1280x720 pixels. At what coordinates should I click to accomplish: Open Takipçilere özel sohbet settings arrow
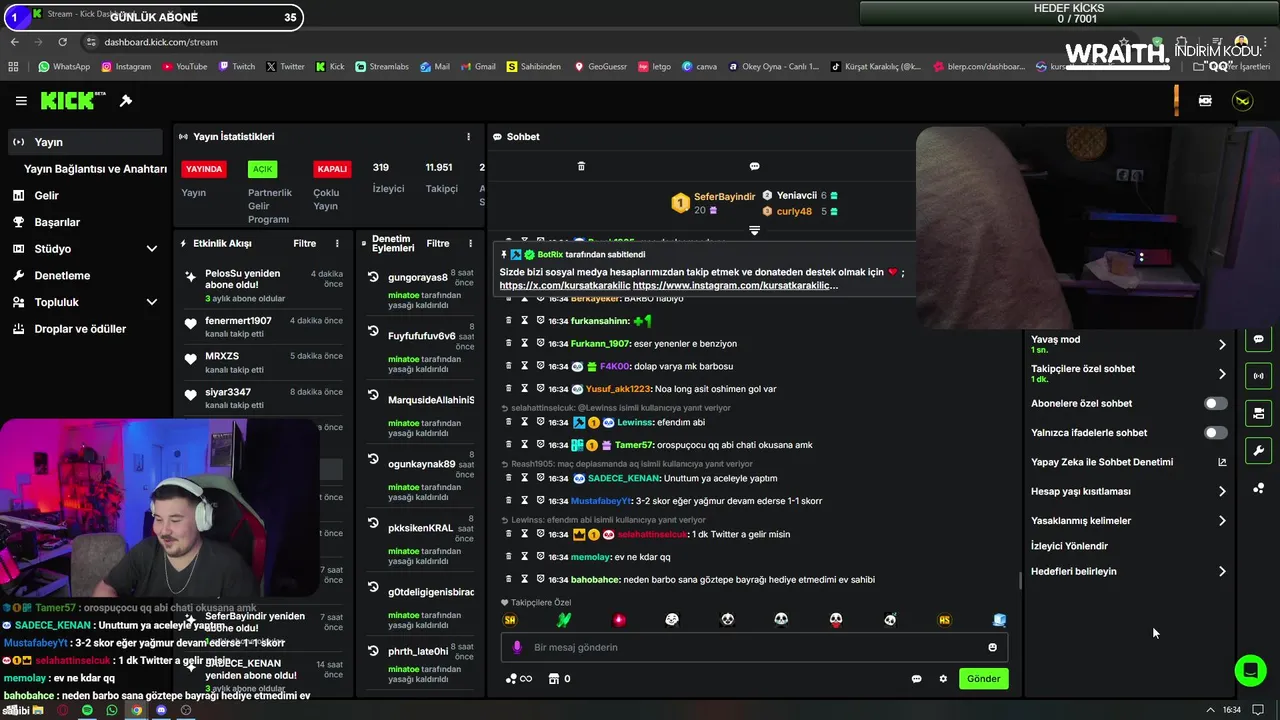click(1222, 374)
